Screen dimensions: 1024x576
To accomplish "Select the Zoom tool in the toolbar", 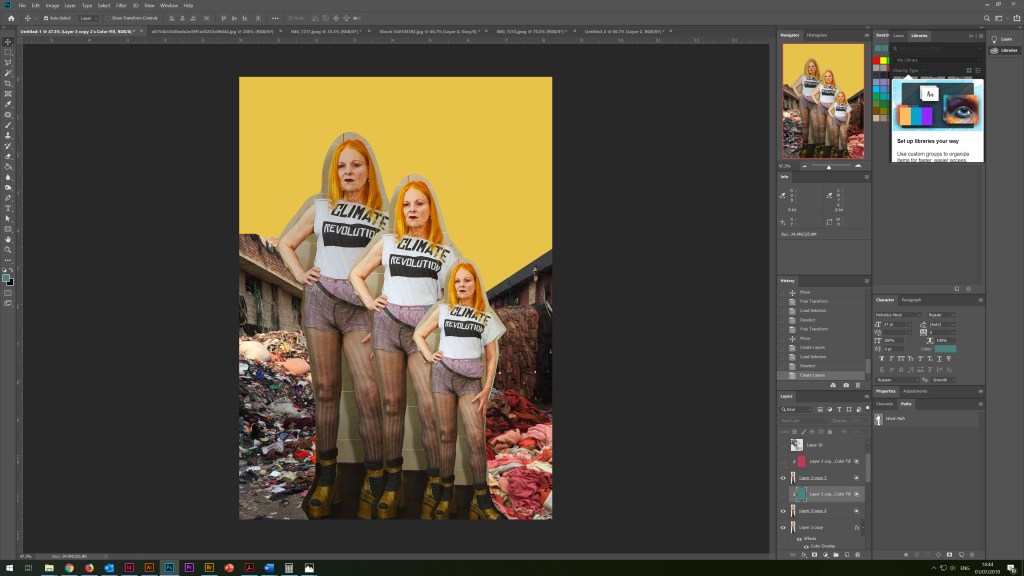I will pyautogui.click(x=8, y=250).
